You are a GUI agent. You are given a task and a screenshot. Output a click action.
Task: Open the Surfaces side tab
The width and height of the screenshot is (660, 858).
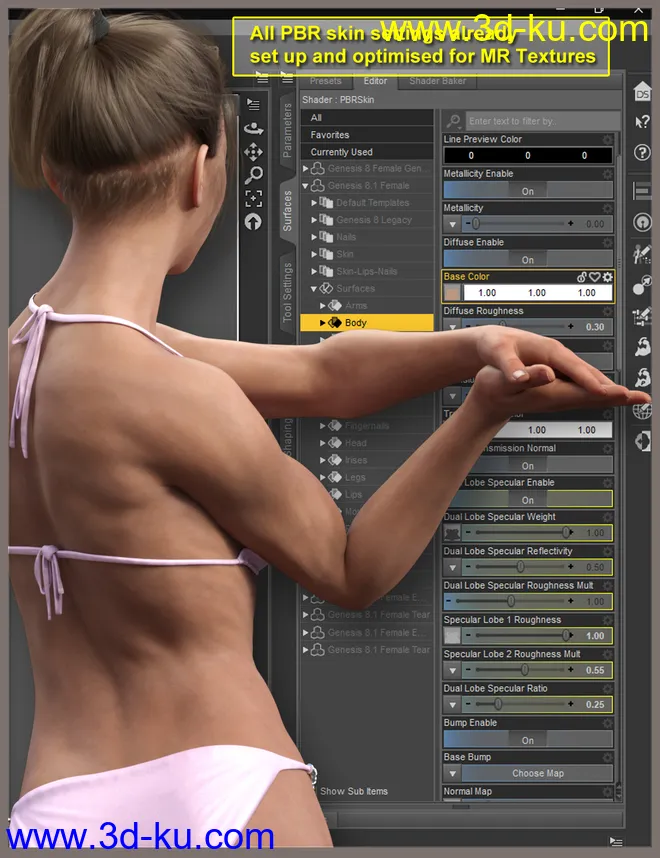287,211
